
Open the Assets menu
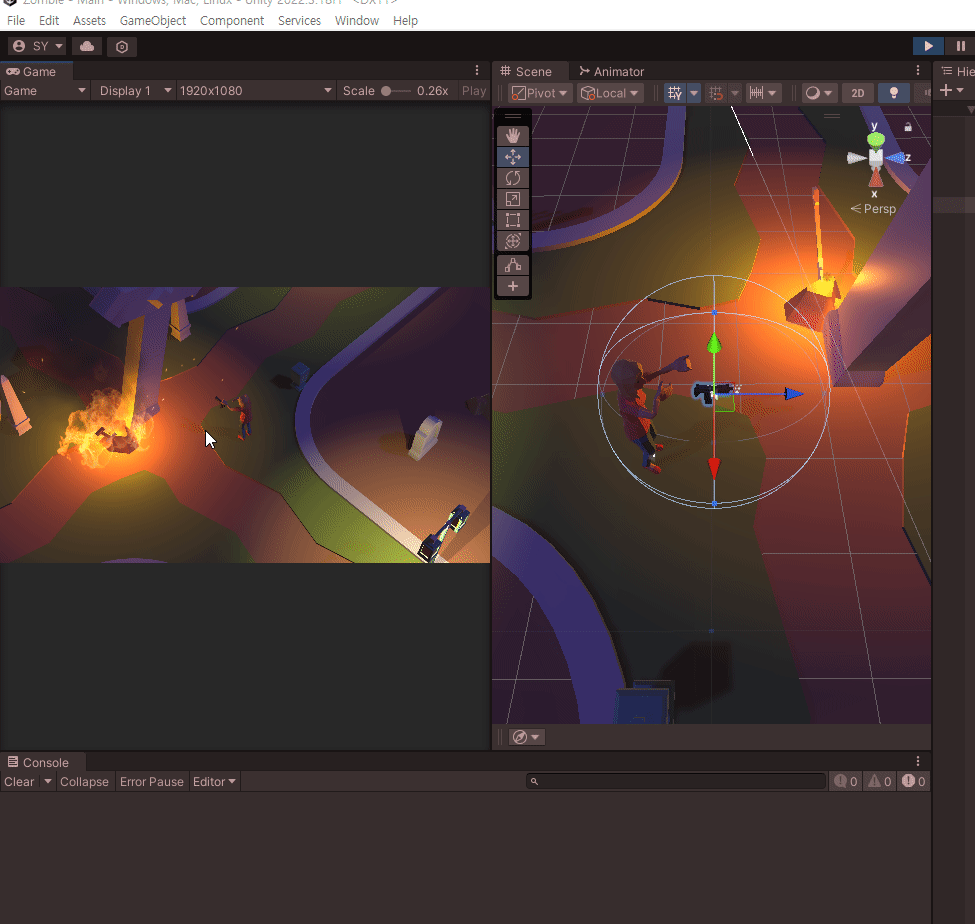click(90, 21)
